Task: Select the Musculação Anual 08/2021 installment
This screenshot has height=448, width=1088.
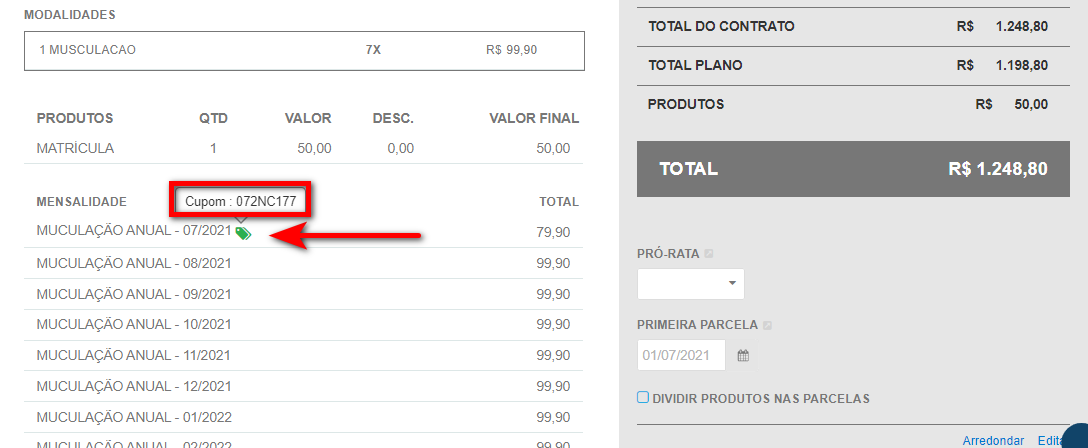Action: [134, 263]
